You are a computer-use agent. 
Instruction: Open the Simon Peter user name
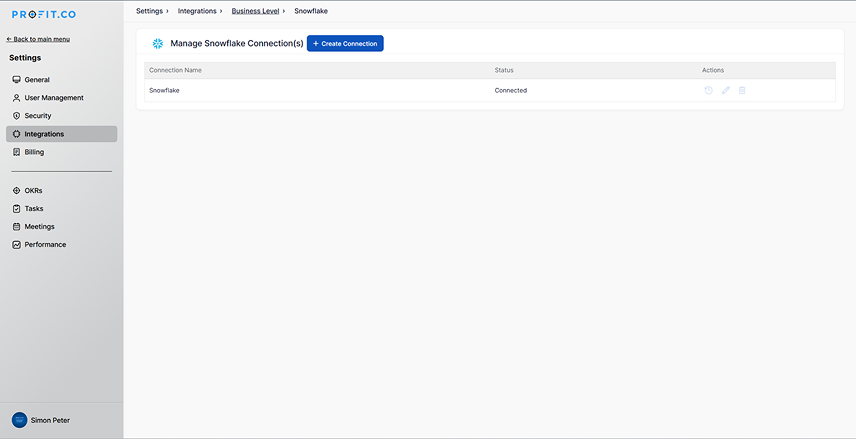tap(50, 420)
